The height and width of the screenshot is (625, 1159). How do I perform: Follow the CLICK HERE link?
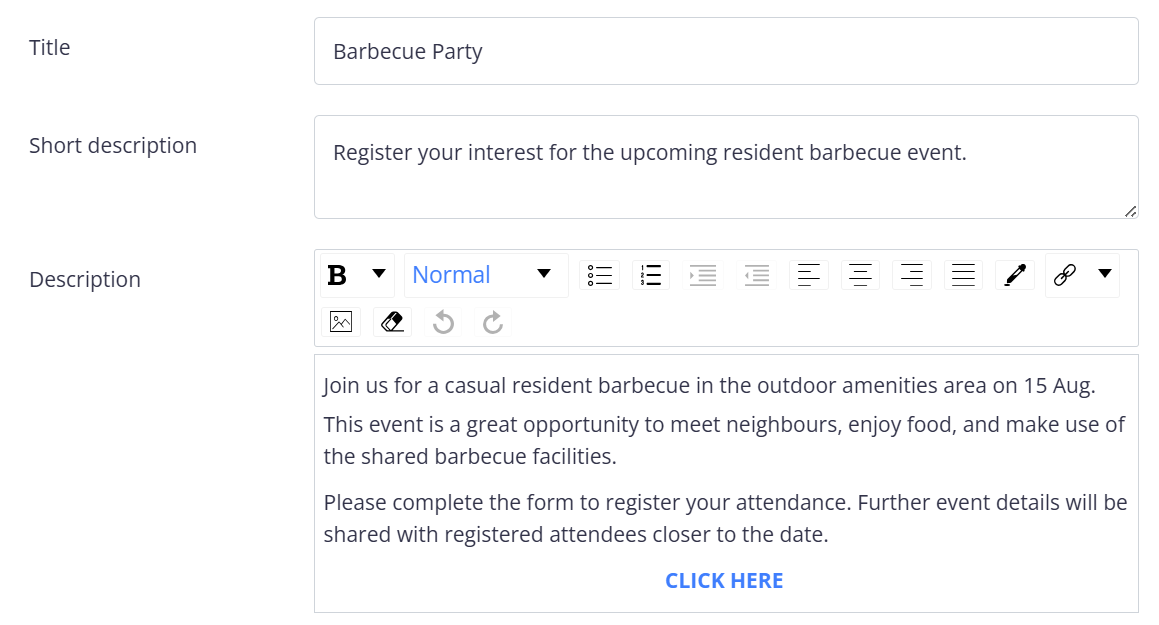point(724,581)
